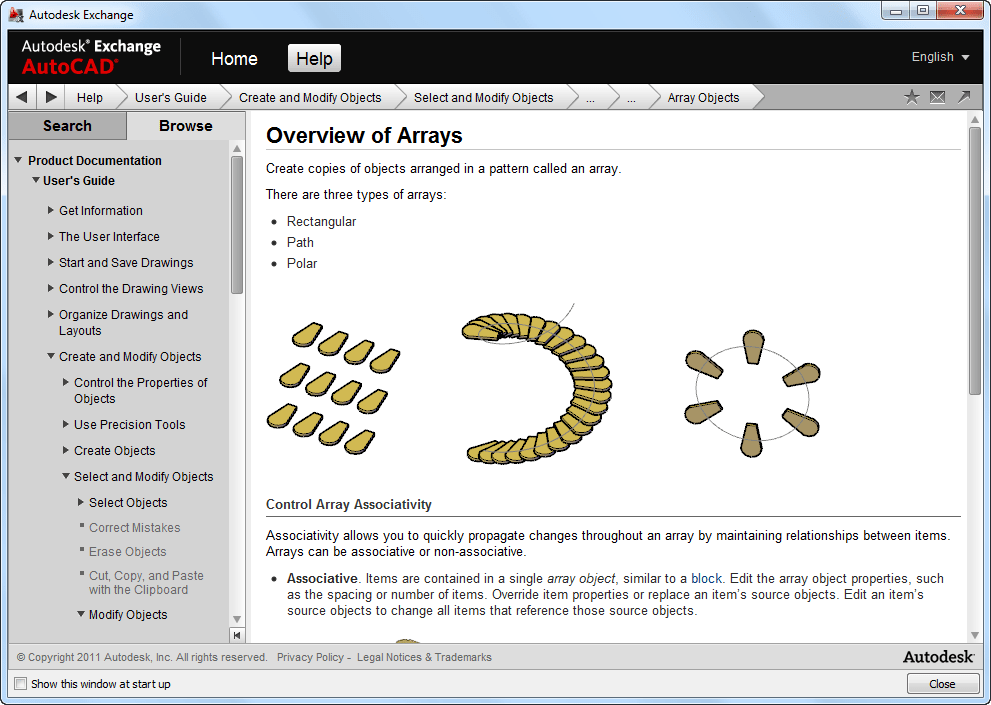Open the Correct Mistakes topic
This screenshot has width=991, height=705.
(x=135, y=527)
